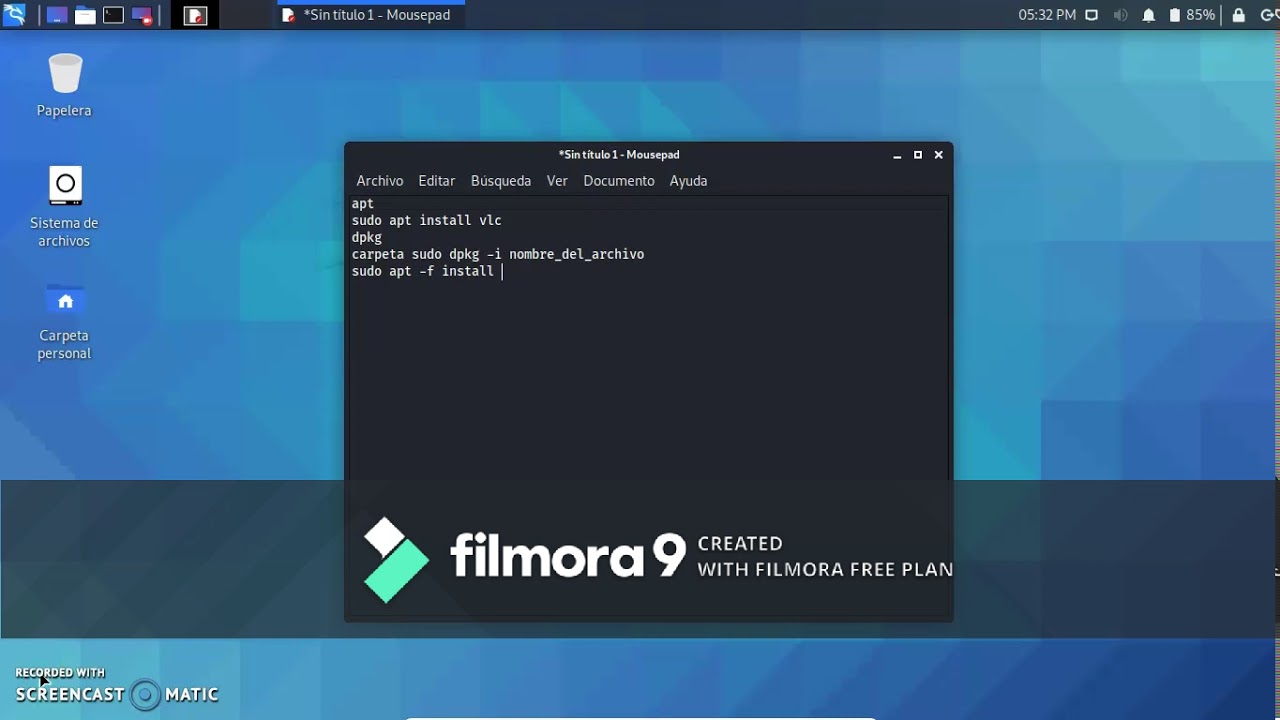The image size is (1280, 720).
Task: Select the Papelera trash desktop icon
Action: pos(64,85)
